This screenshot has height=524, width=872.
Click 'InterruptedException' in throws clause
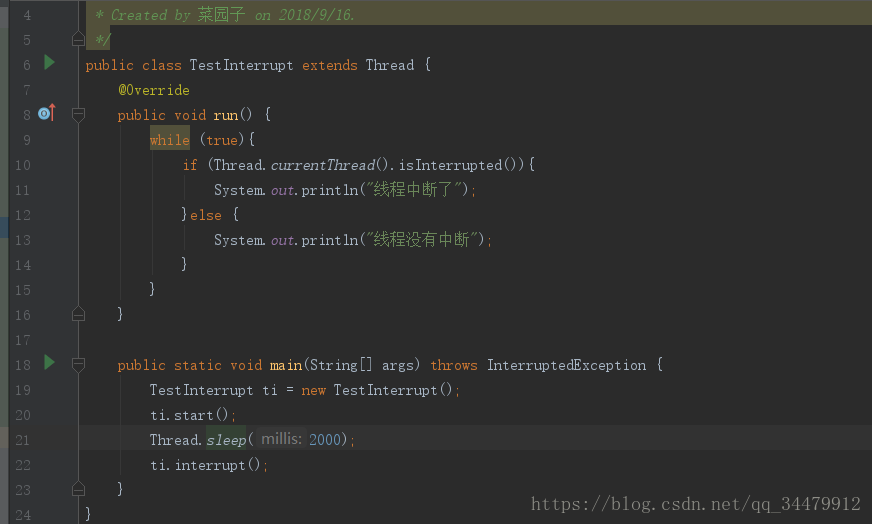567,365
